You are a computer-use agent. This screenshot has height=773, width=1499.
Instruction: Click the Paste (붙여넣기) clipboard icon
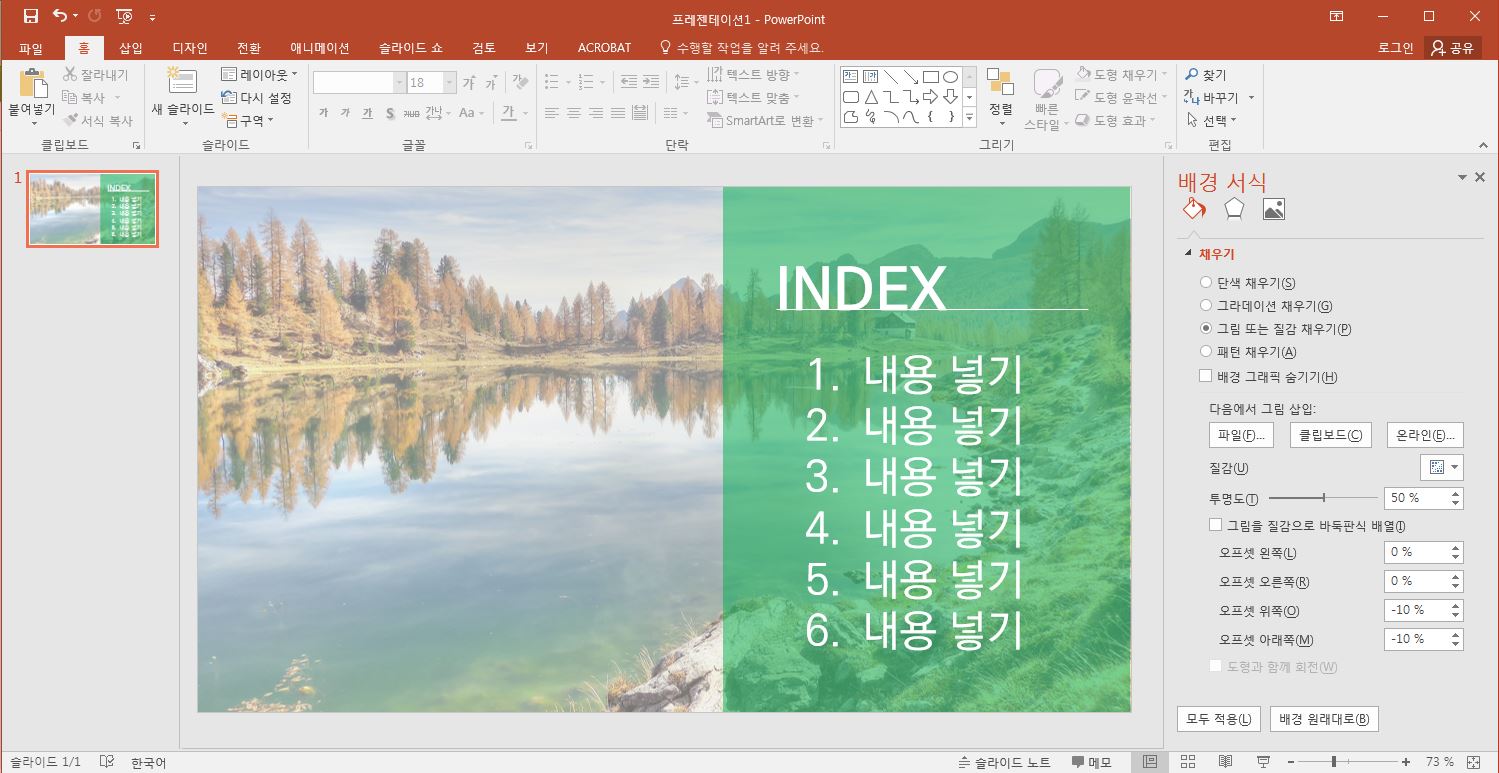[x=34, y=86]
